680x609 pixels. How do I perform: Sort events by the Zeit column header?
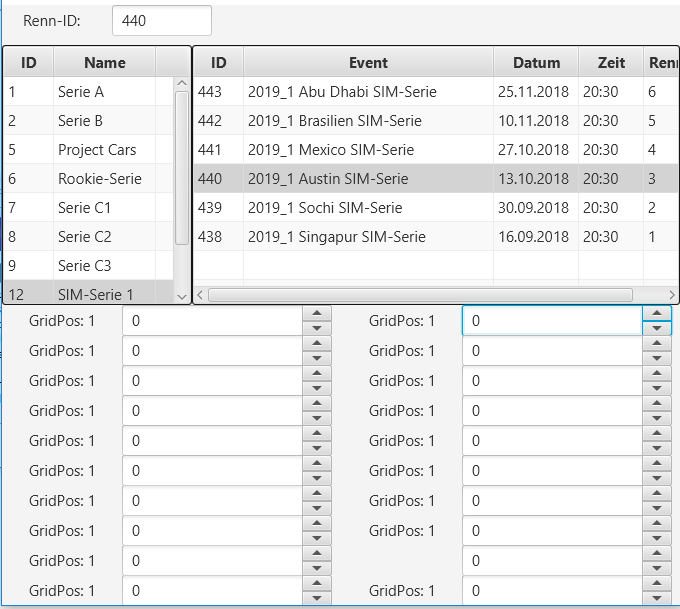[611, 62]
